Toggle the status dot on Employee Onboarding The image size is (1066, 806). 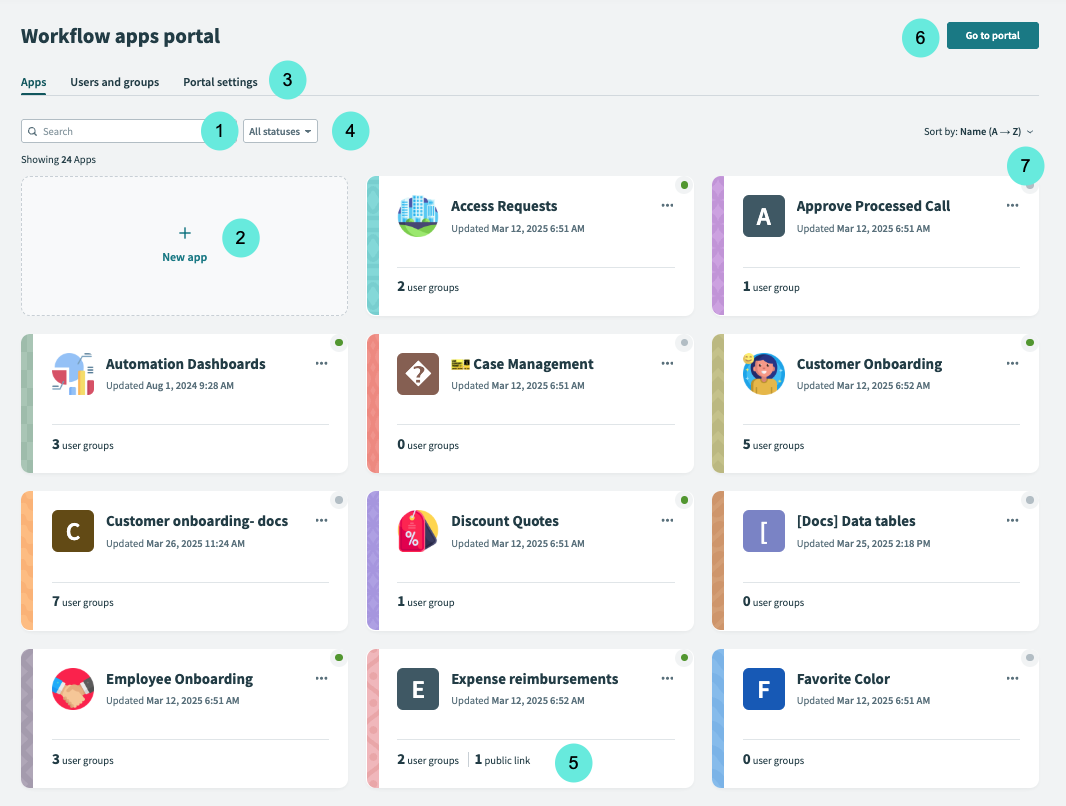339,657
